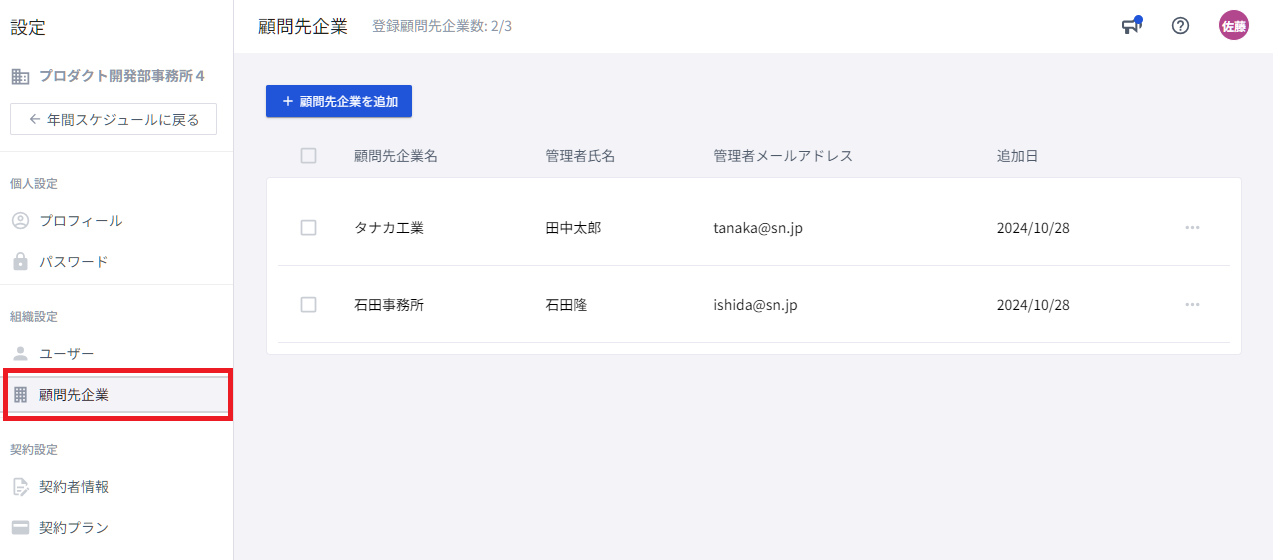
Task: Click the profile person icon in sidebar
Action: (20, 220)
